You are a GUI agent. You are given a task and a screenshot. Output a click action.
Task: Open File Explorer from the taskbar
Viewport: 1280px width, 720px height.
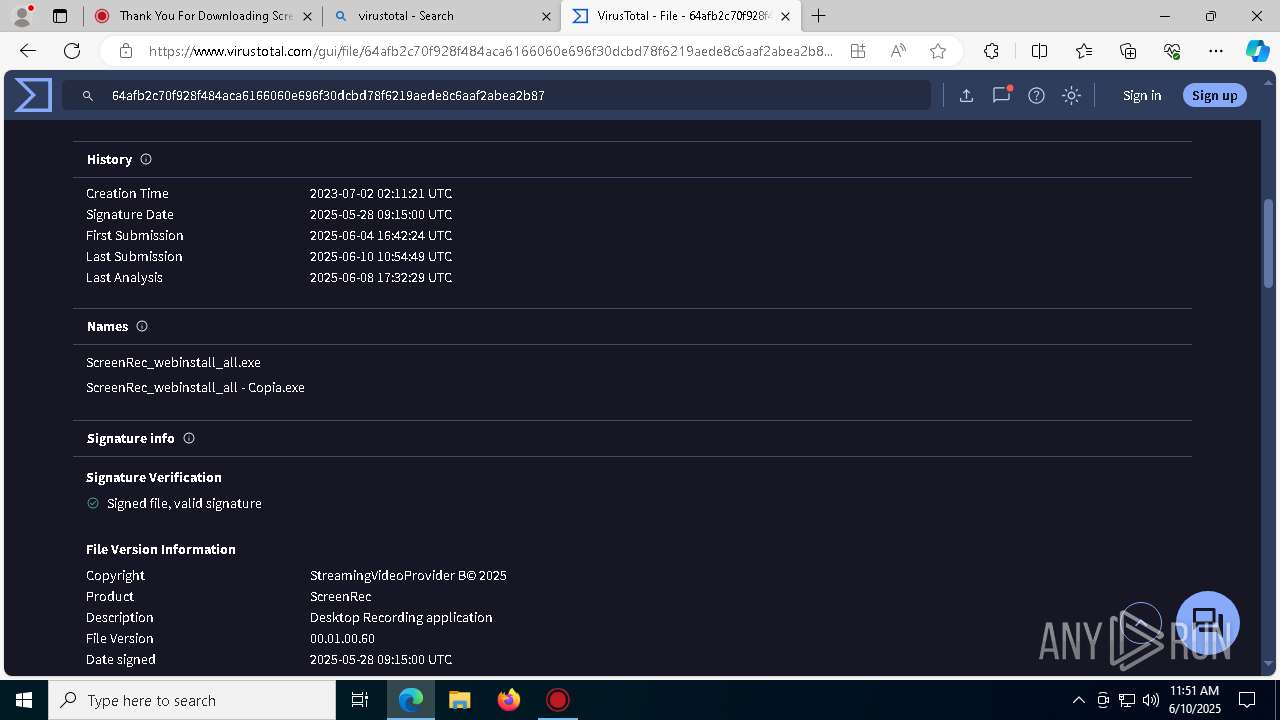click(459, 700)
